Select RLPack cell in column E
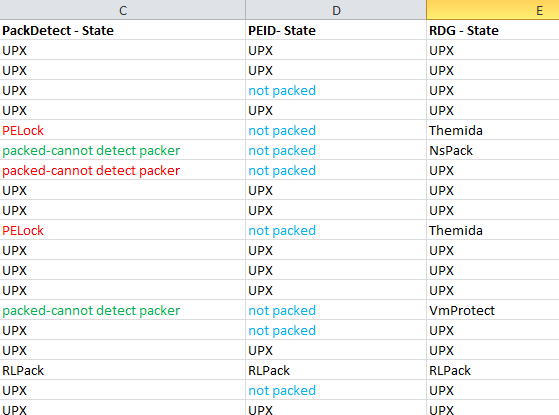This screenshot has height=415, width=559. coord(493,370)
